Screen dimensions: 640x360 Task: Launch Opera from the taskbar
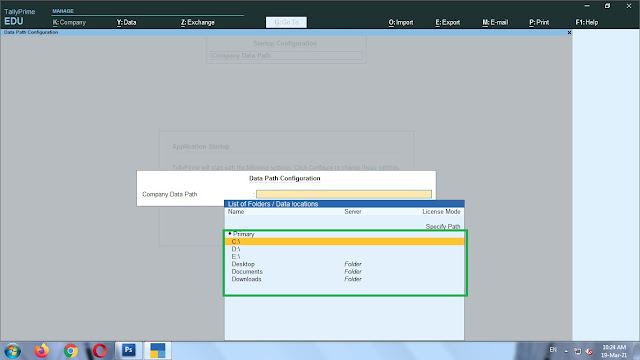click(100, 351)
